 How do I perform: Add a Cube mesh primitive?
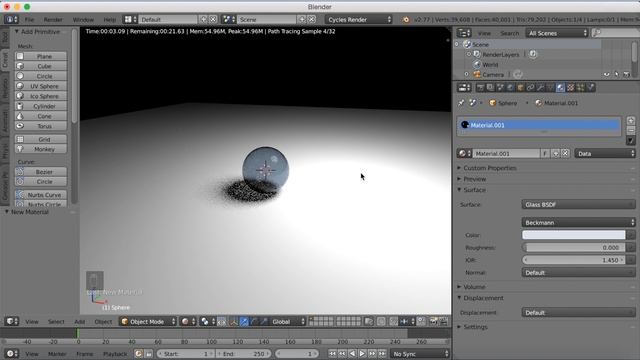click(x=41, y=66)
